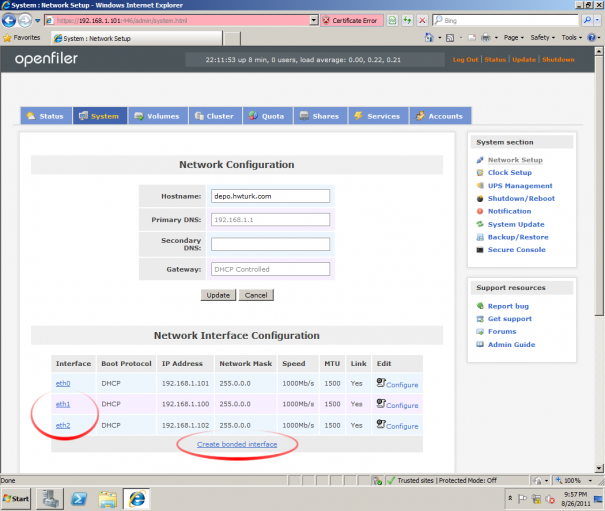Open the Cluster tab
This screenshot has width=605, height=511.
pyautogui.click(x=215, y=116)
